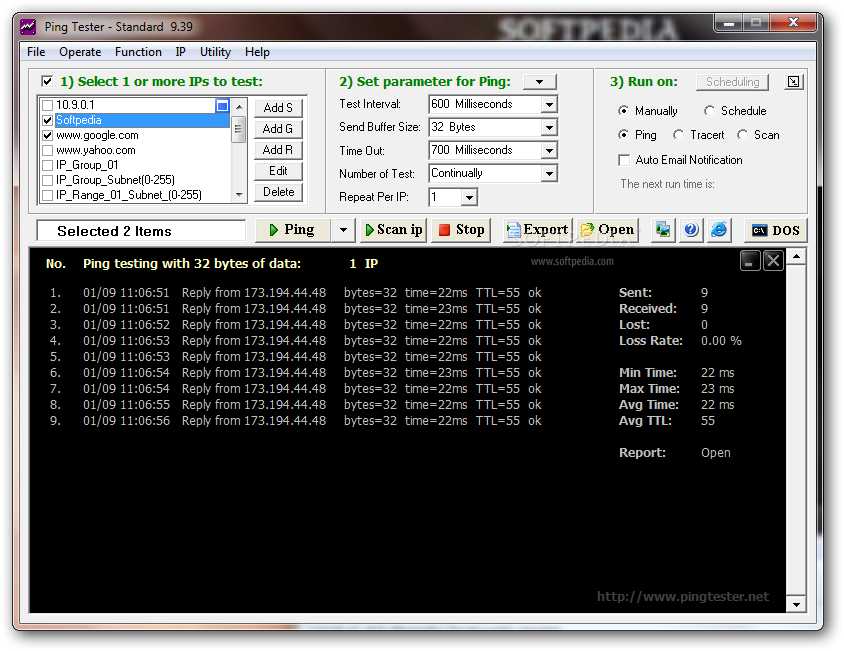Choose the Tracert run mode radio
This screenshot has height=651, width=844.
point(678,135)
